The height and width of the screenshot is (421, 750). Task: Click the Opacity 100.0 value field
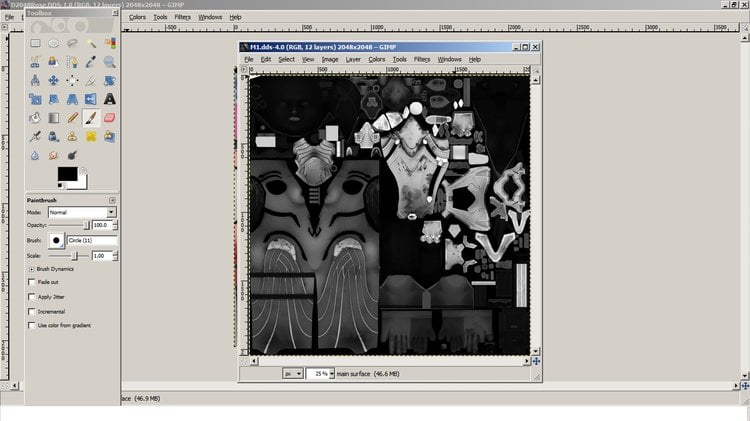coord(102,225)
